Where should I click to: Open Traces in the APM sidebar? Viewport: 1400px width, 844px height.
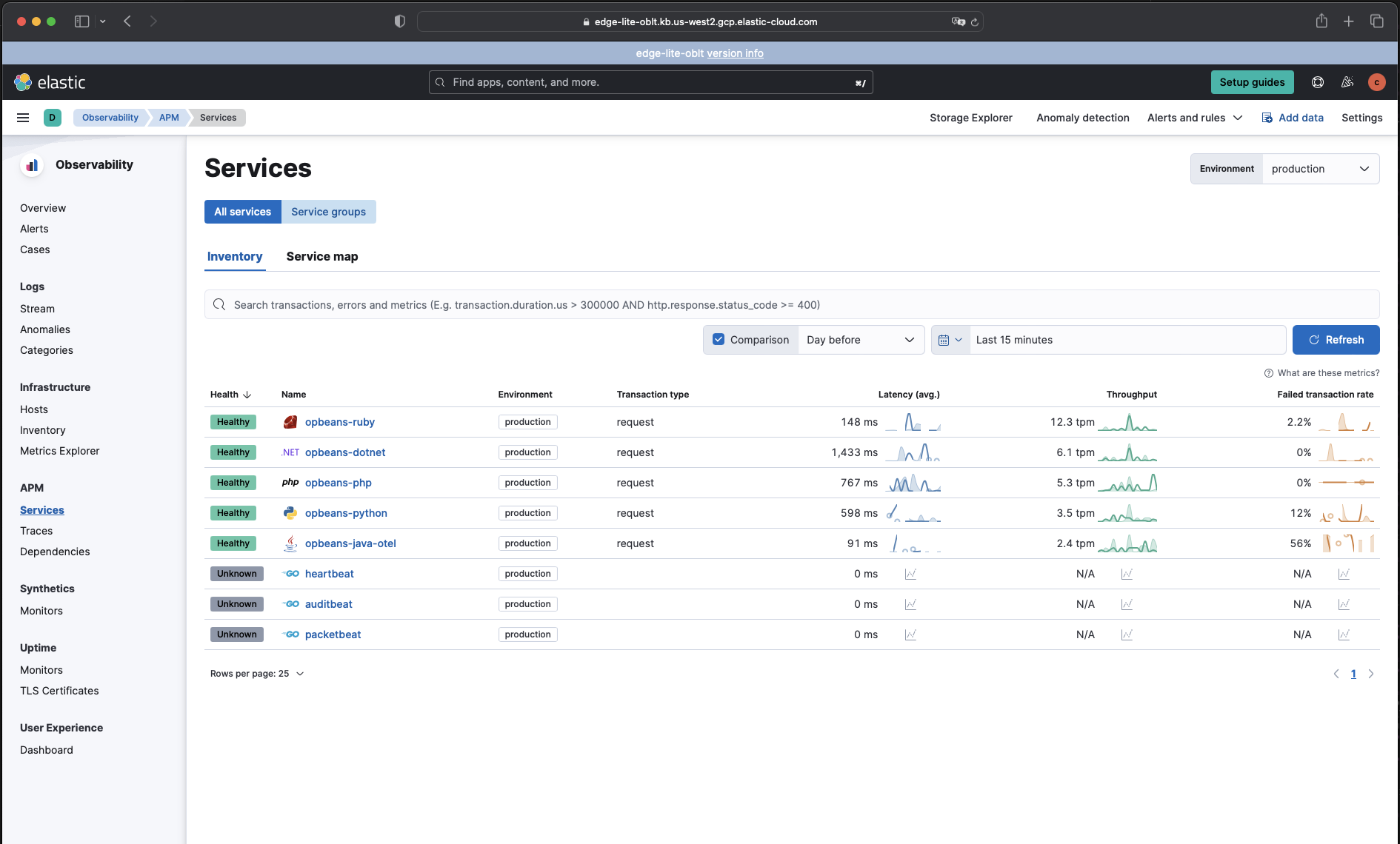click(x=36, y=531)
